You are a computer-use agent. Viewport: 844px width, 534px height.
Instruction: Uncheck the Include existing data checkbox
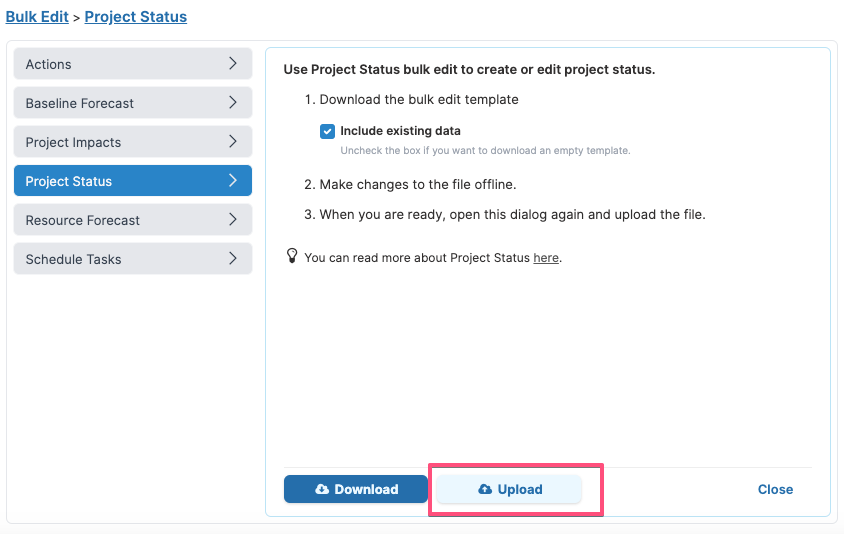pyautogui.click(x=327, y=131)
